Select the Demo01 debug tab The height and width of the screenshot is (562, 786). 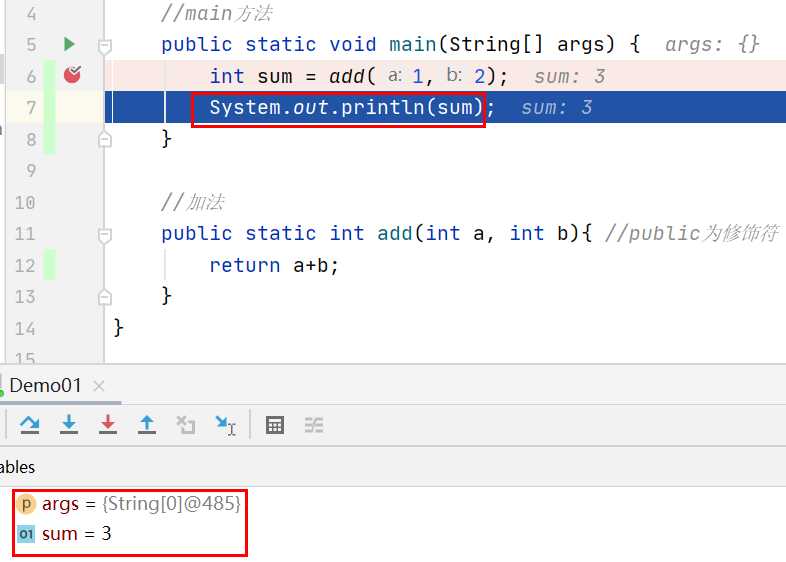[x=45, y=386]
